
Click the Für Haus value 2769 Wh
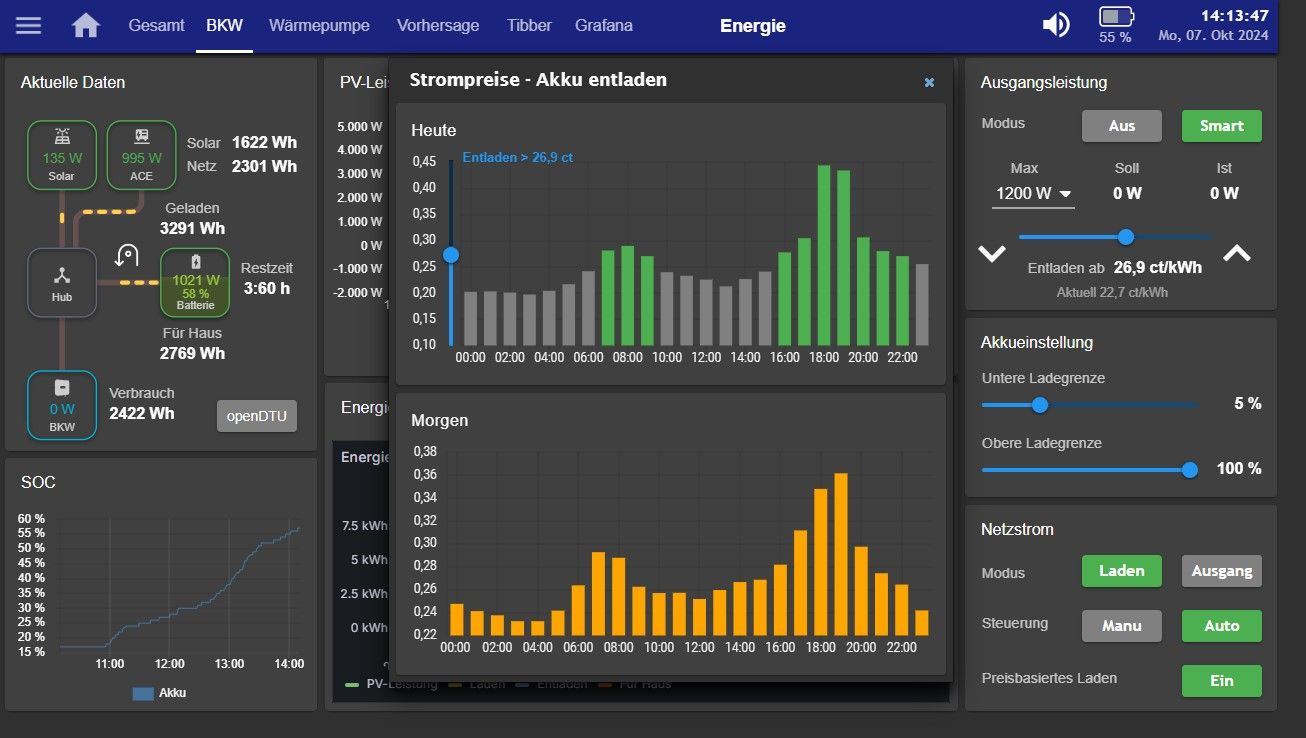[x=192, y=353]
